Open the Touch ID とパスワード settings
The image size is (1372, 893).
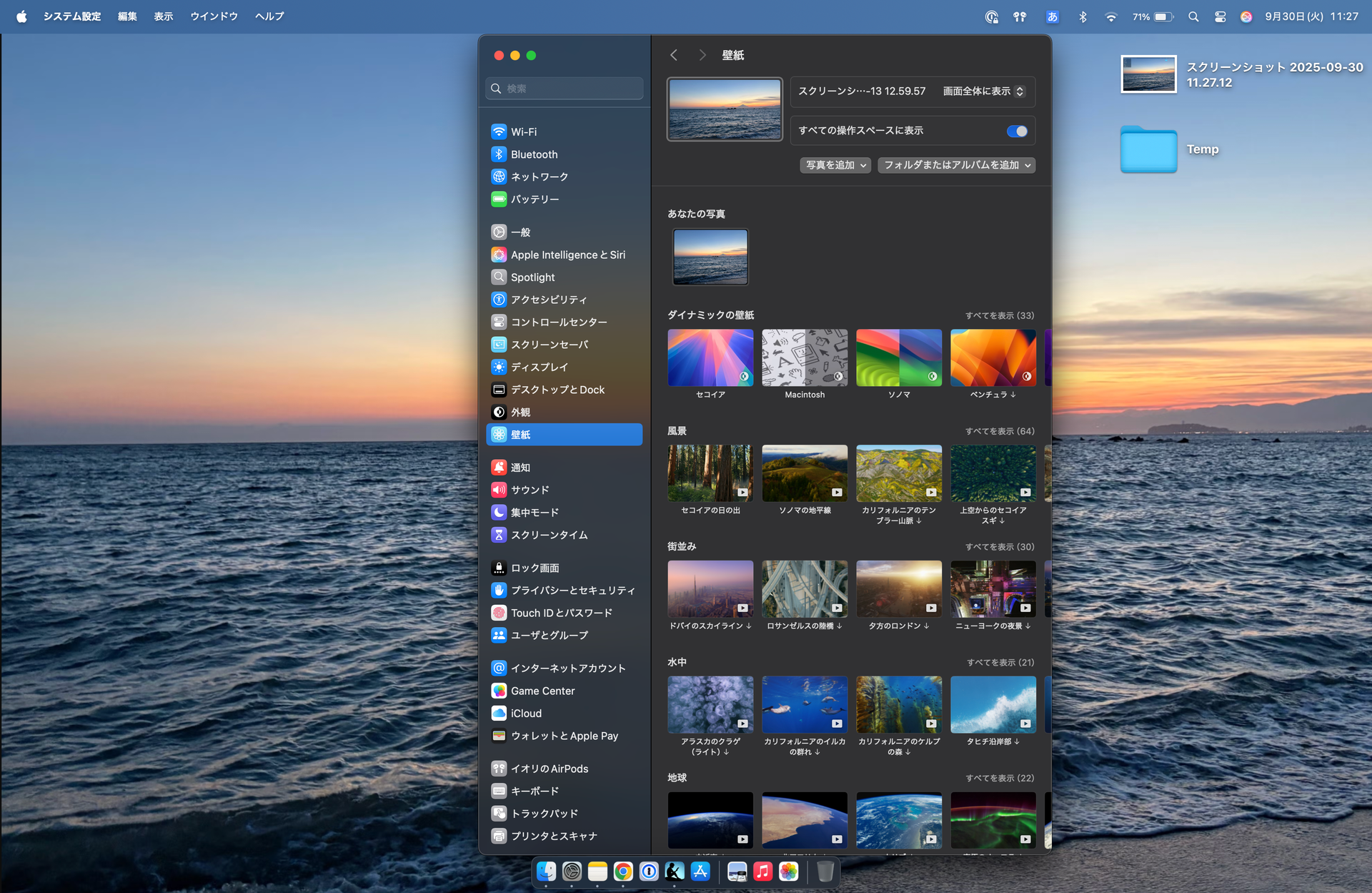tap(561, 613)
